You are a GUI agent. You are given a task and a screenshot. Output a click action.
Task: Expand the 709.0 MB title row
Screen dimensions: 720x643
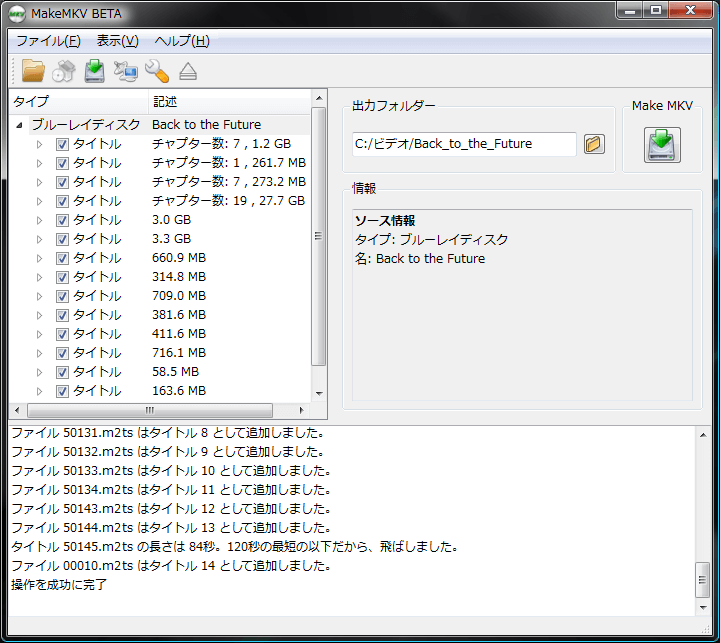(x=39, y=296)
